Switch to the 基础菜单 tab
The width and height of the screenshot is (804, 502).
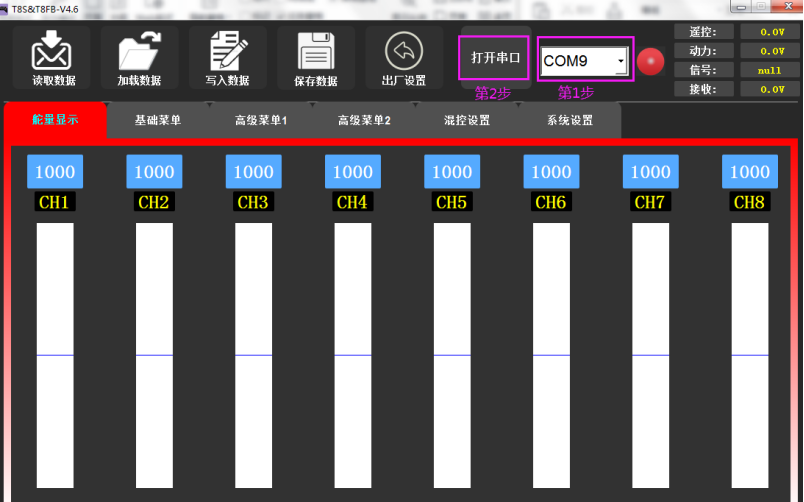[x=158, y=120]
